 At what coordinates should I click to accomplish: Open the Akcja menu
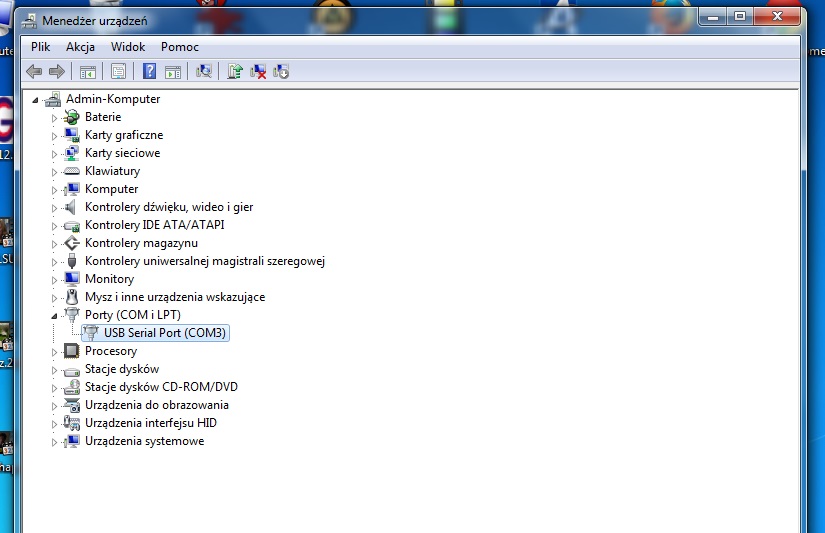point(80,47)
